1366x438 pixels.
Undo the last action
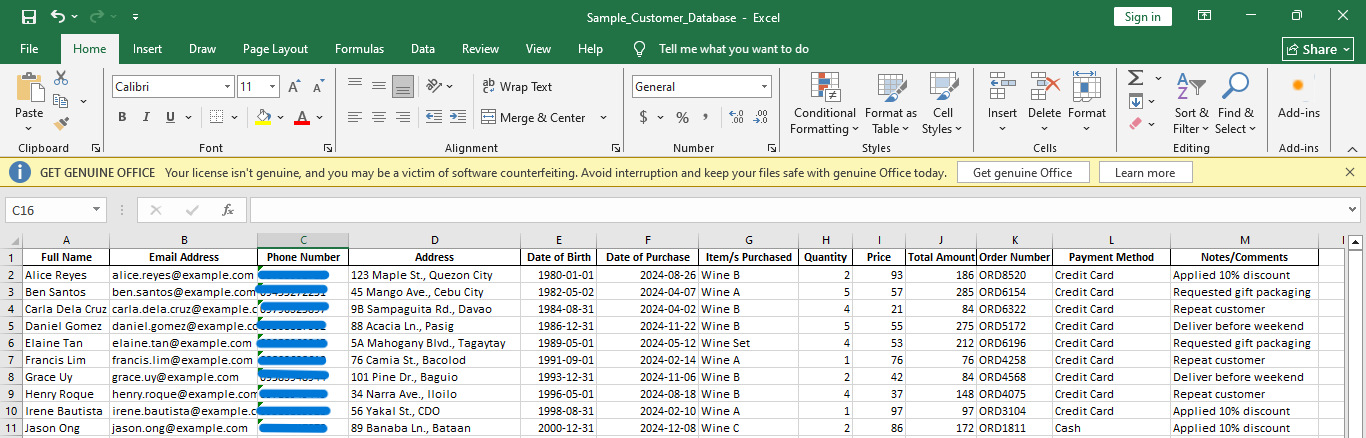pos(58,17)
